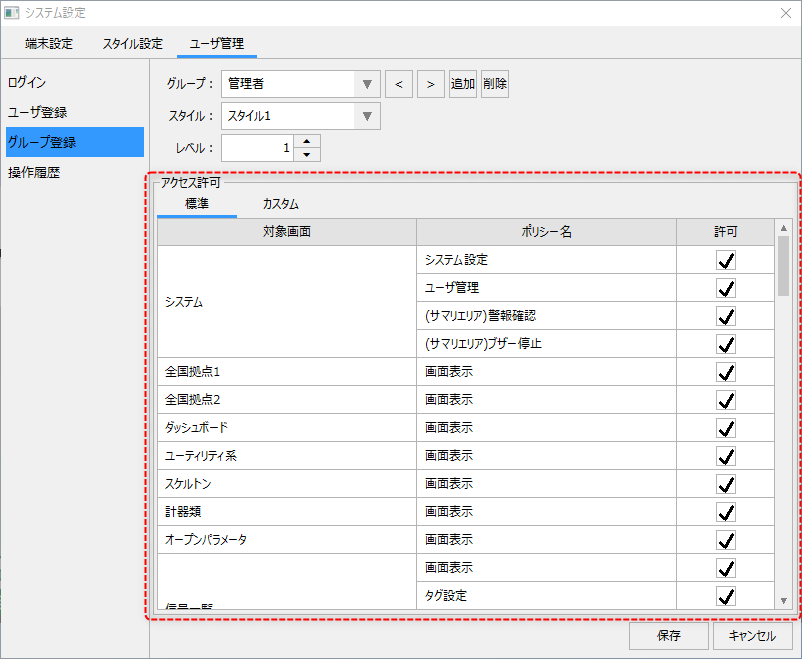This screenshot has height=659, width=802.
Task: Click the scrollbar up arrow in permissions table
Action: (783, 228)
